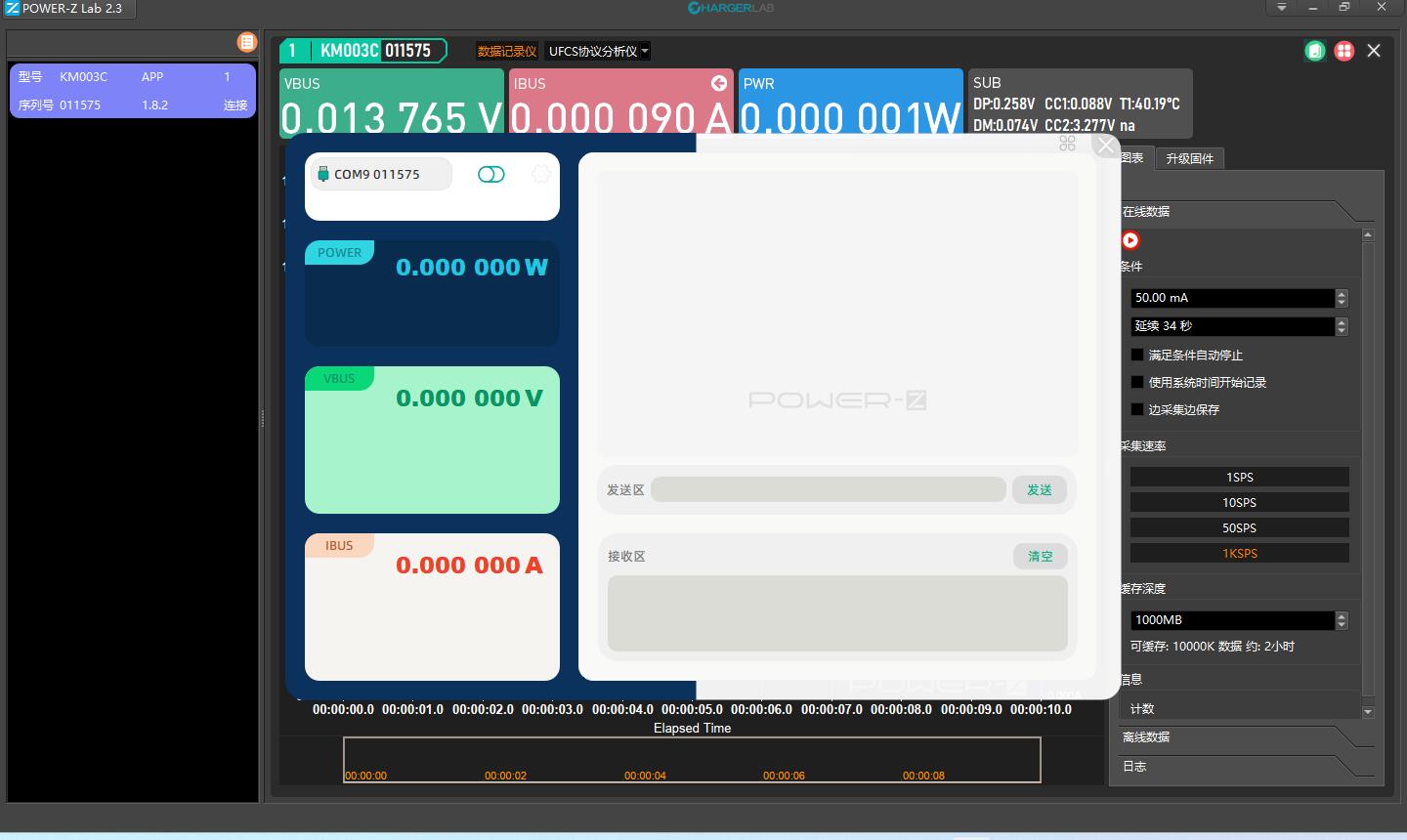Open the COM9 011575 port selector

(381, 174)
